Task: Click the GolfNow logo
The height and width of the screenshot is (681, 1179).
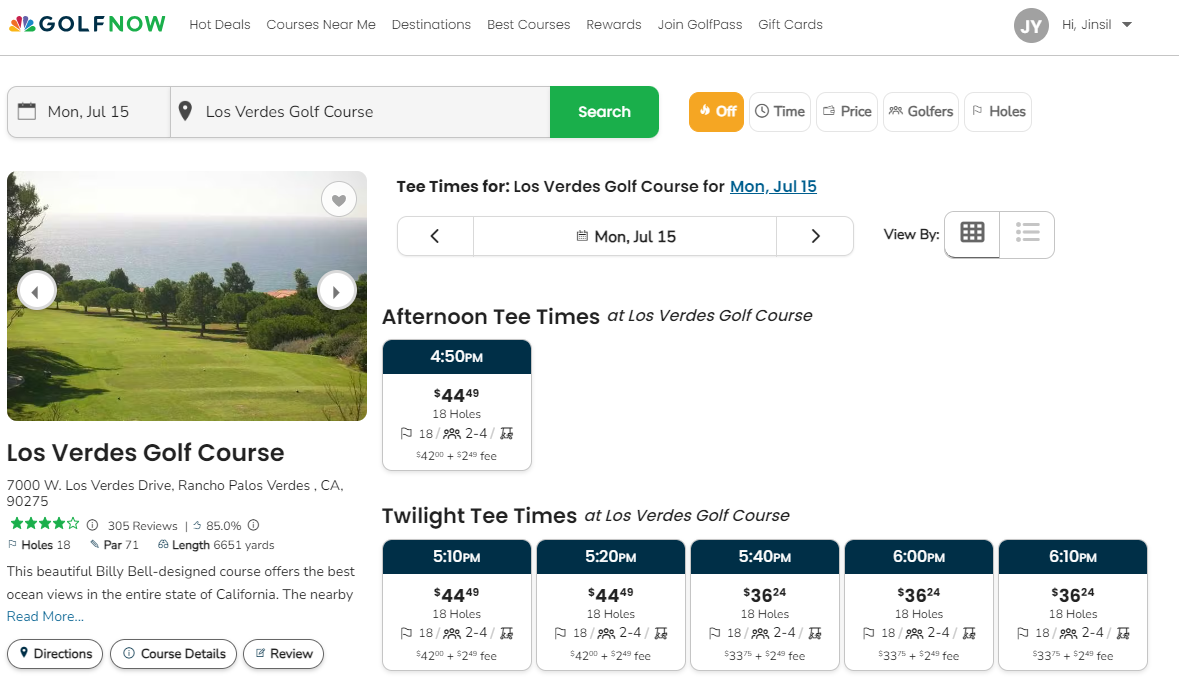Action: (x=87, y=24)
